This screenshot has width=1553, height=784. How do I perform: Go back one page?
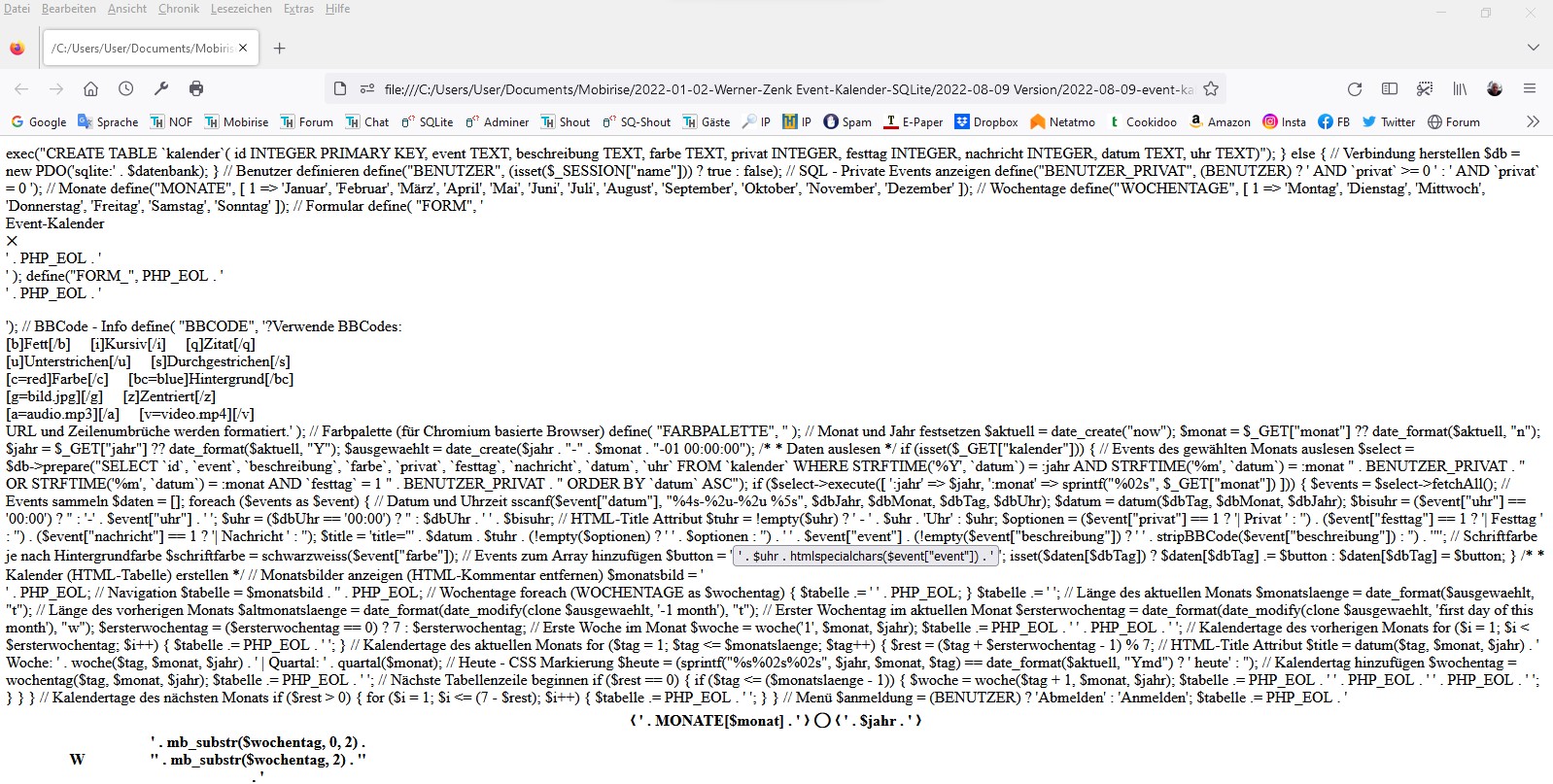pos(21,89)
